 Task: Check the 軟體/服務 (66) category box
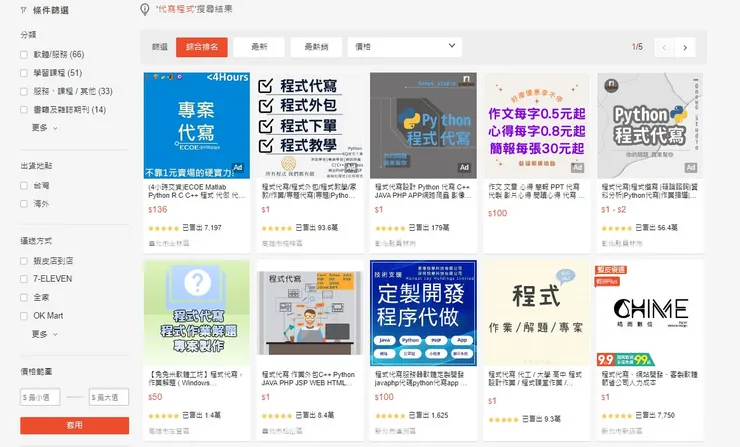(x=24, y=55)
